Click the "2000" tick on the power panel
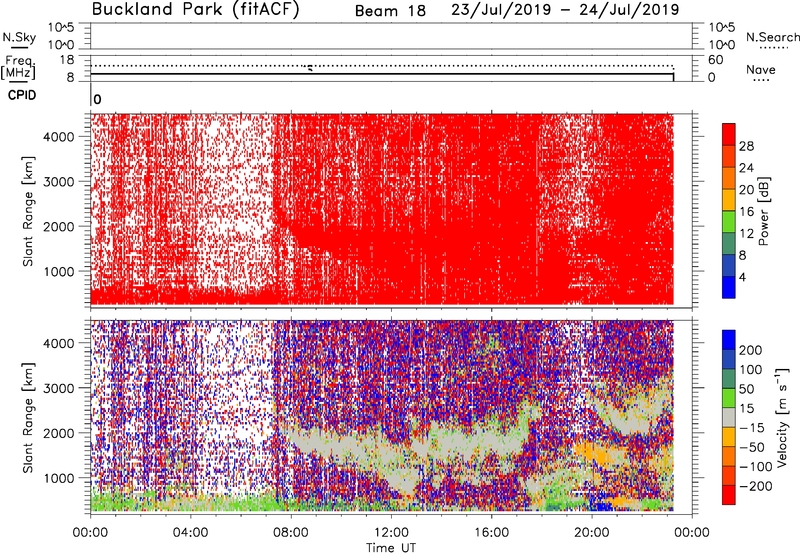Screen dimensions: 800x554 click(59, 226)
